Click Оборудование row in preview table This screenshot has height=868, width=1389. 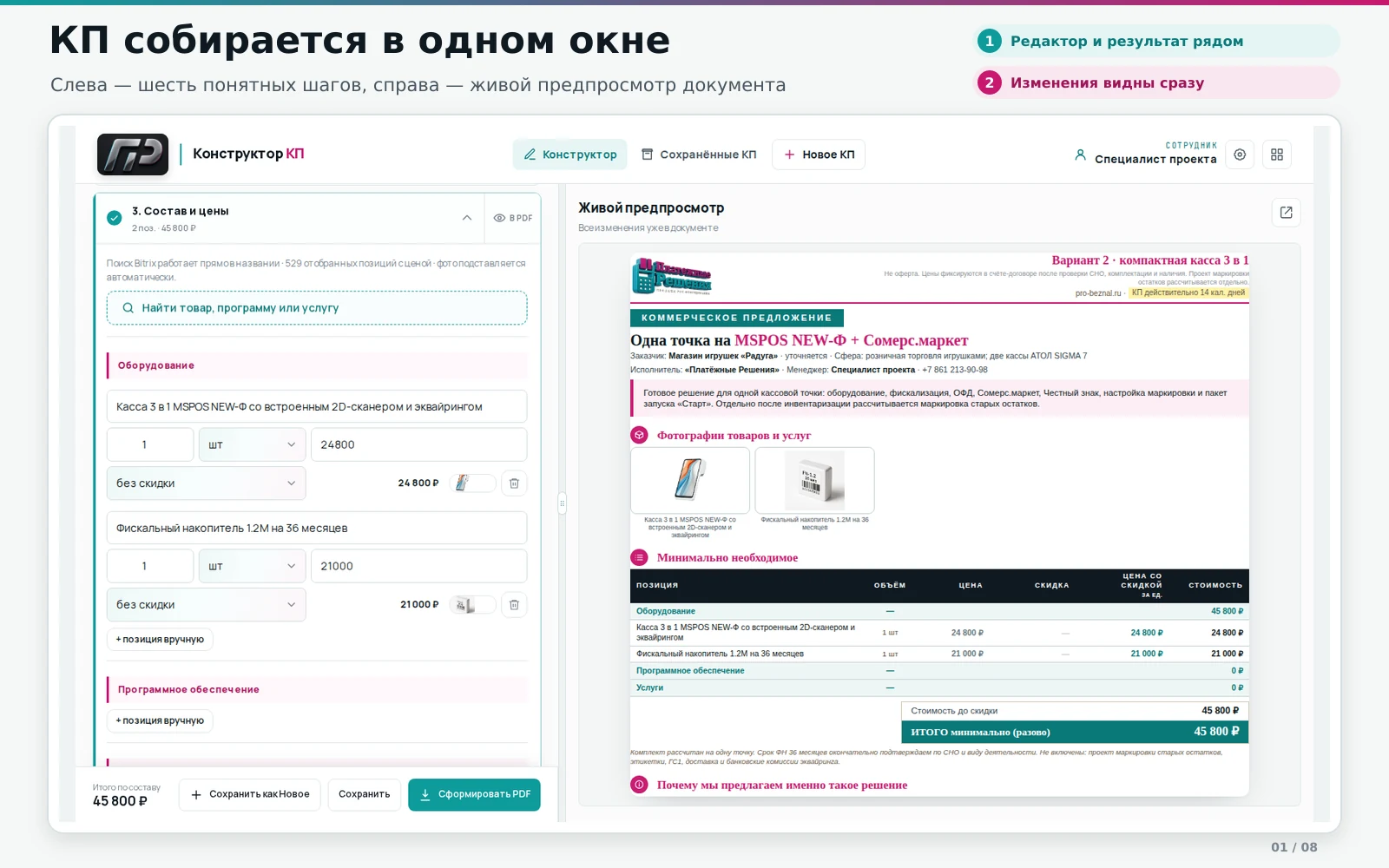(939, 611)
